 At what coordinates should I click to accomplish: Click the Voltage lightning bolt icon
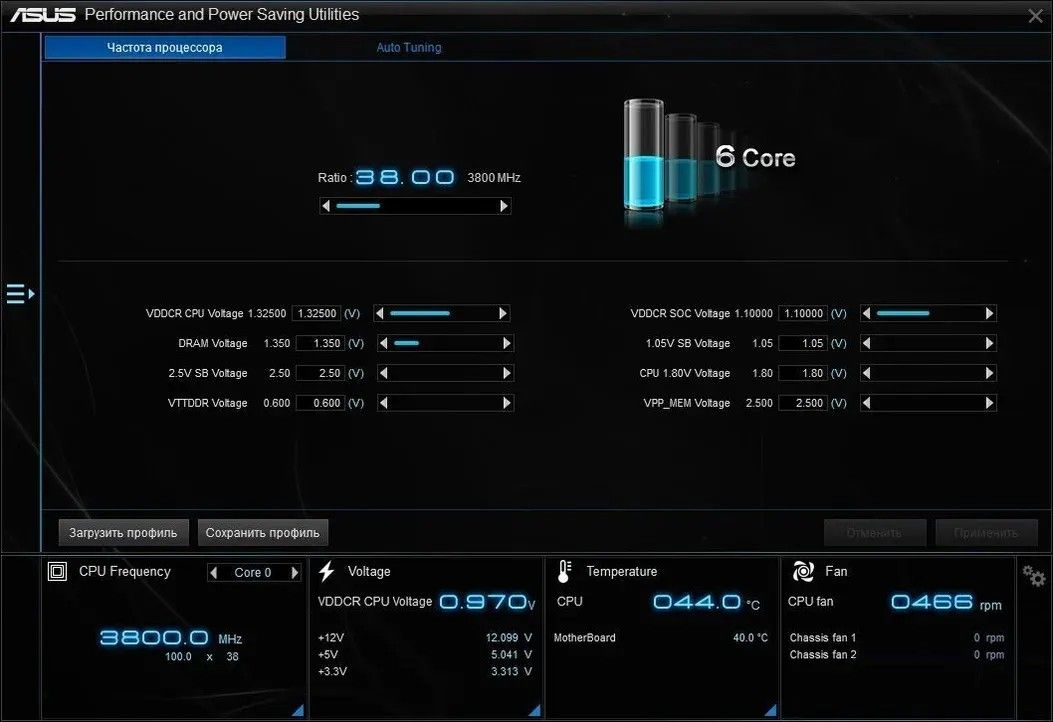(x=326, y=571)
